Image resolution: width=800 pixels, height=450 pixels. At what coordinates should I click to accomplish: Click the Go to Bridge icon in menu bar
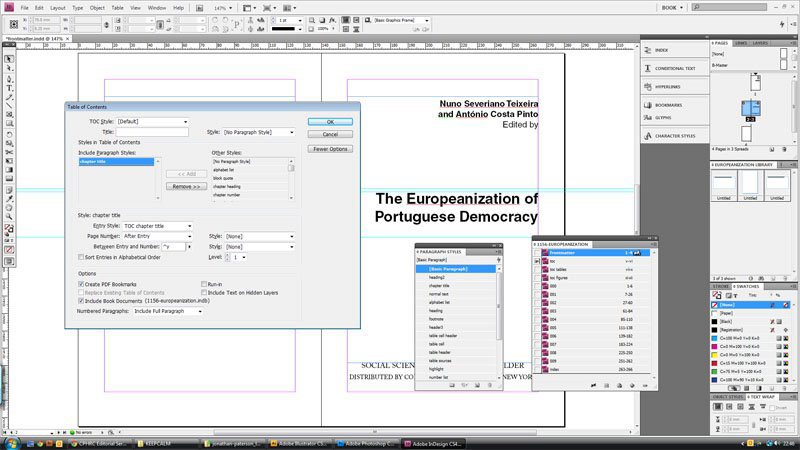click(199, 8)
